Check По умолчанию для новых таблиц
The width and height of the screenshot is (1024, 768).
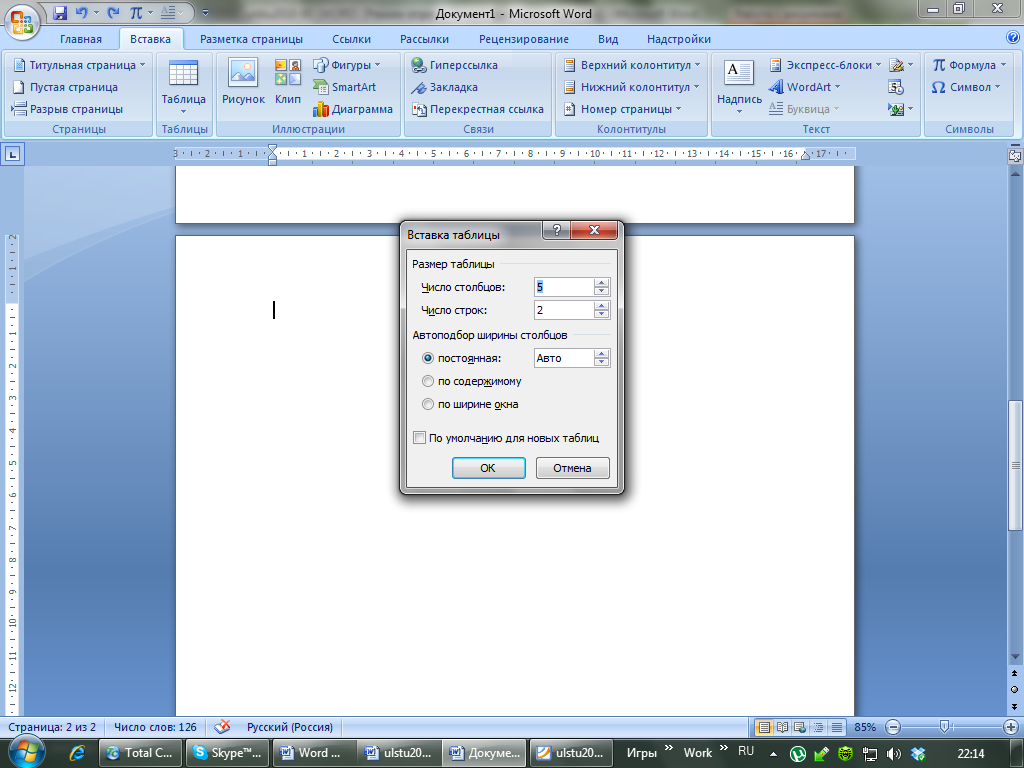click(420, 438)
